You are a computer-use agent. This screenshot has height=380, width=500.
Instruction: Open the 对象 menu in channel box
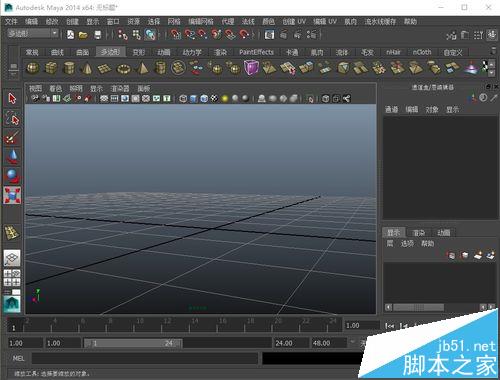coord(432,109)
